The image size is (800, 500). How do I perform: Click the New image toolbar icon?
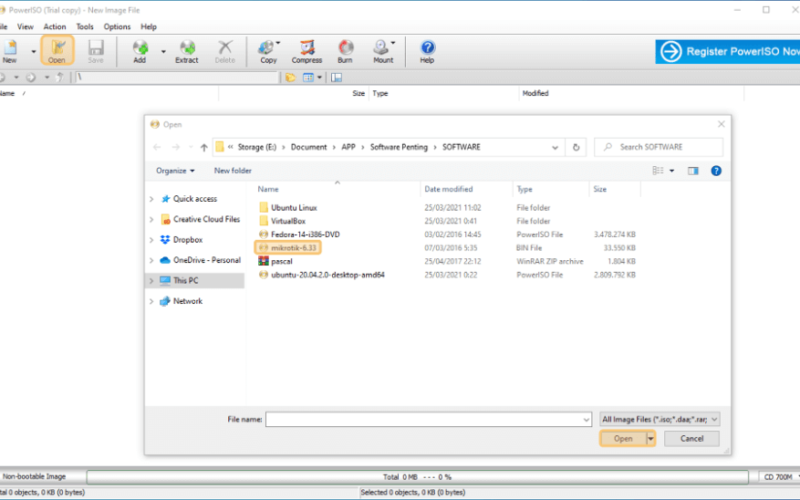pos(10,52)
